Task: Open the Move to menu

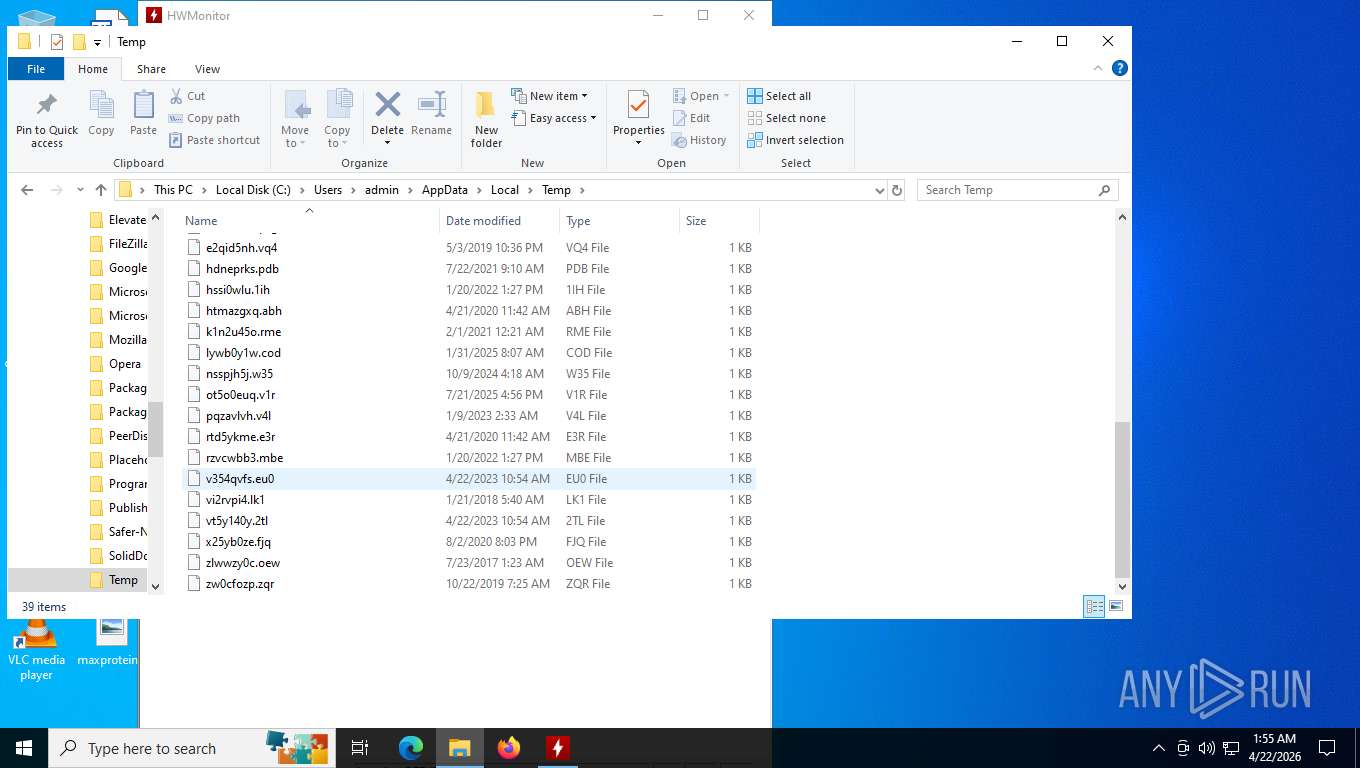Action: (295, 119)
